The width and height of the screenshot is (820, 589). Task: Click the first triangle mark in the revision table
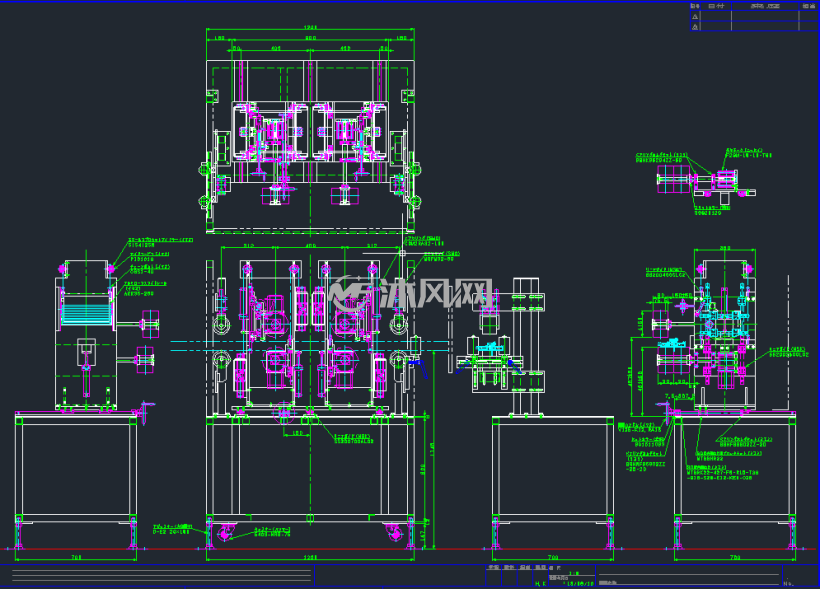coord(695,17)
